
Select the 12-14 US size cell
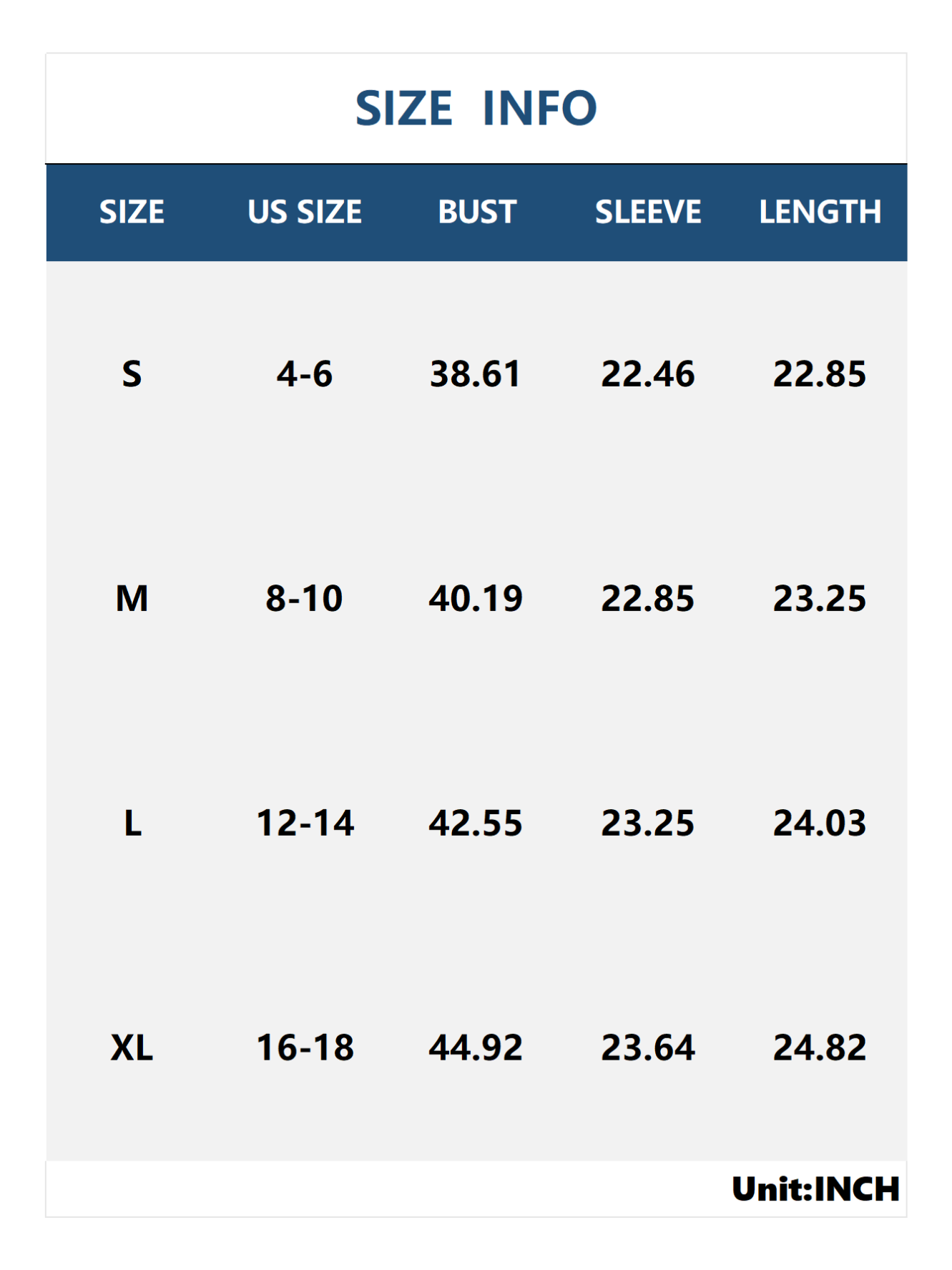[x=305, y=823]
